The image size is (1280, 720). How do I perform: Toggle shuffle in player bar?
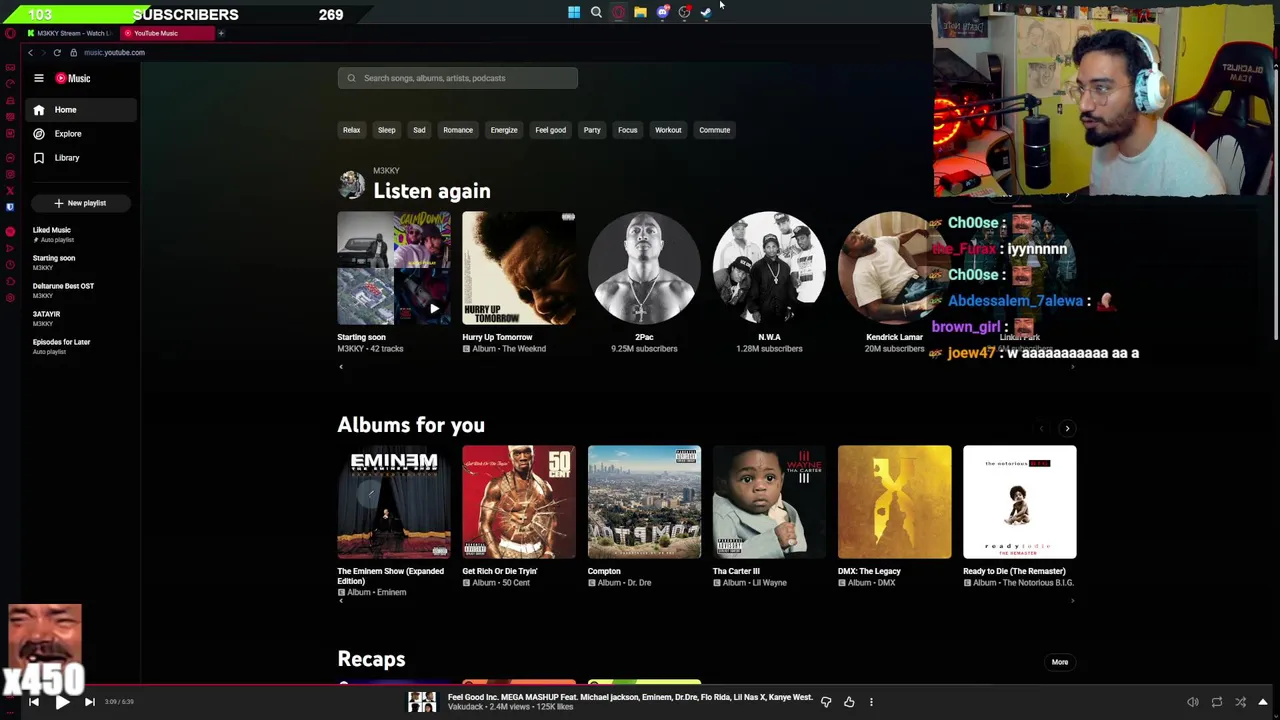[x=1240, y=702]
